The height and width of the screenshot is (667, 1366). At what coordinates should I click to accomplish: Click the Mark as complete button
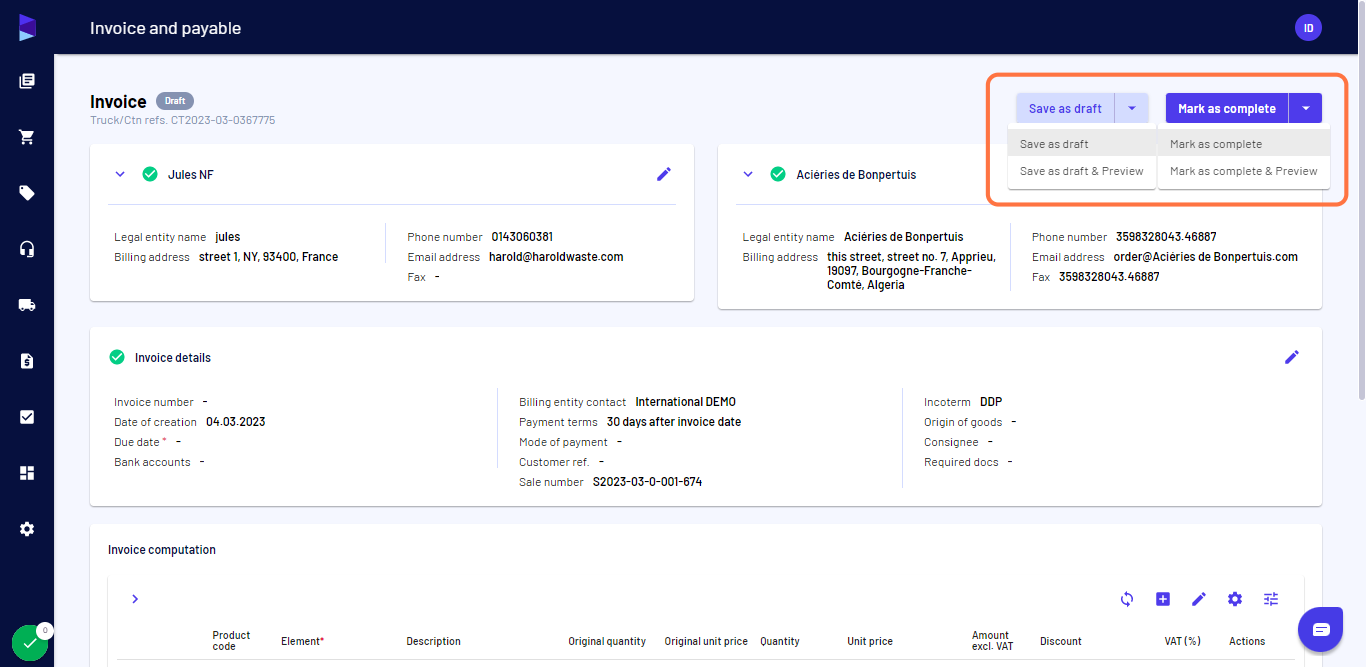(x=1227, y=108)
